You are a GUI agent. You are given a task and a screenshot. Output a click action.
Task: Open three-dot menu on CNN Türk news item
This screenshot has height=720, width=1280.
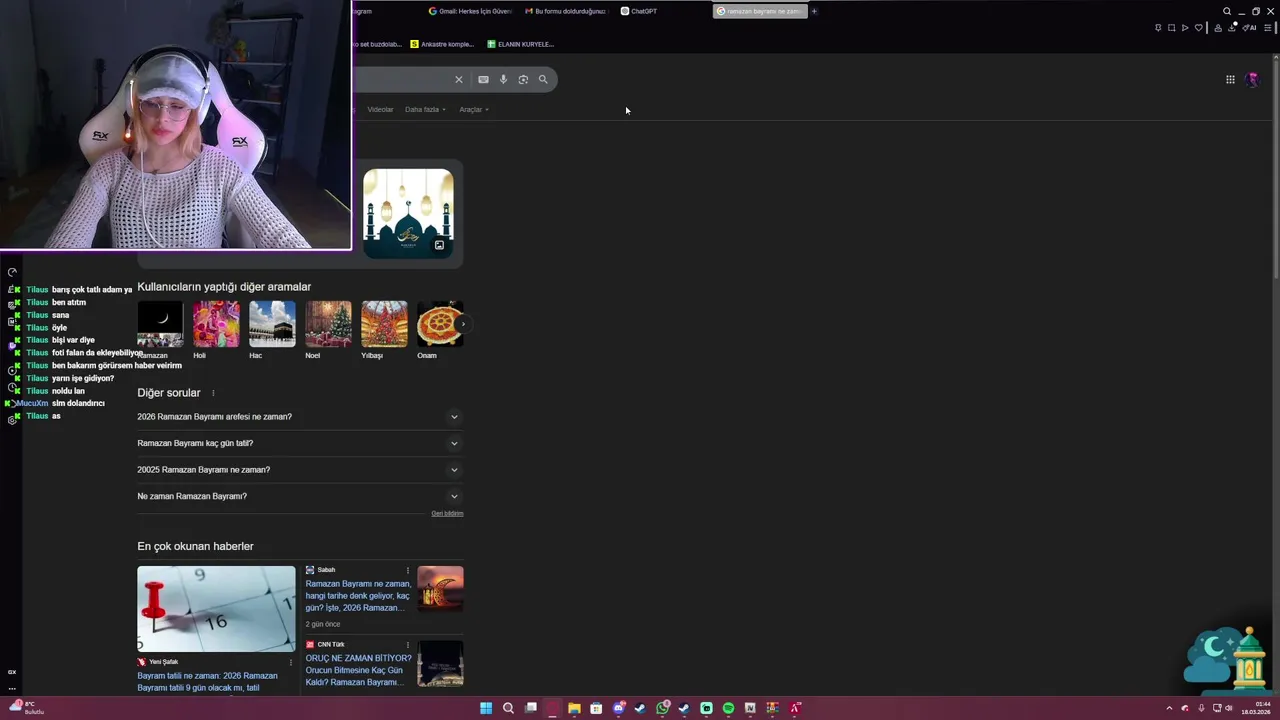click(407, 645)
